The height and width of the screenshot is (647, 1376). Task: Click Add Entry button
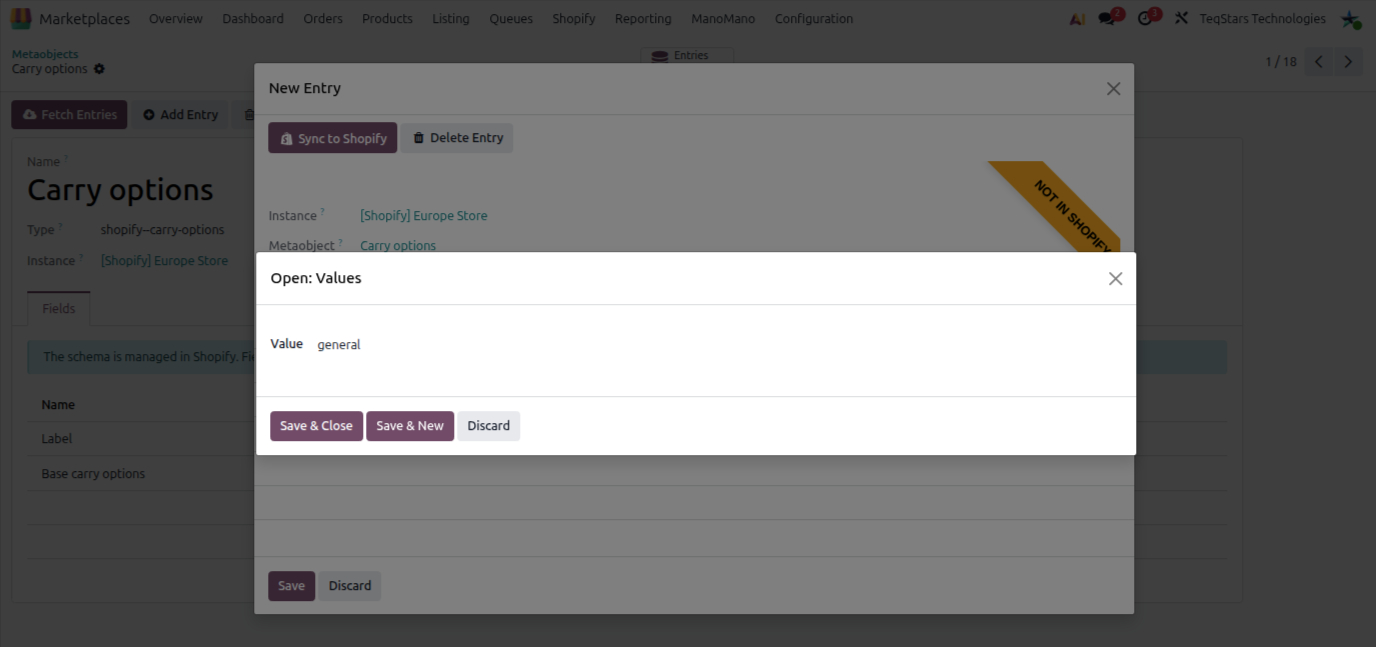[180, 115]
